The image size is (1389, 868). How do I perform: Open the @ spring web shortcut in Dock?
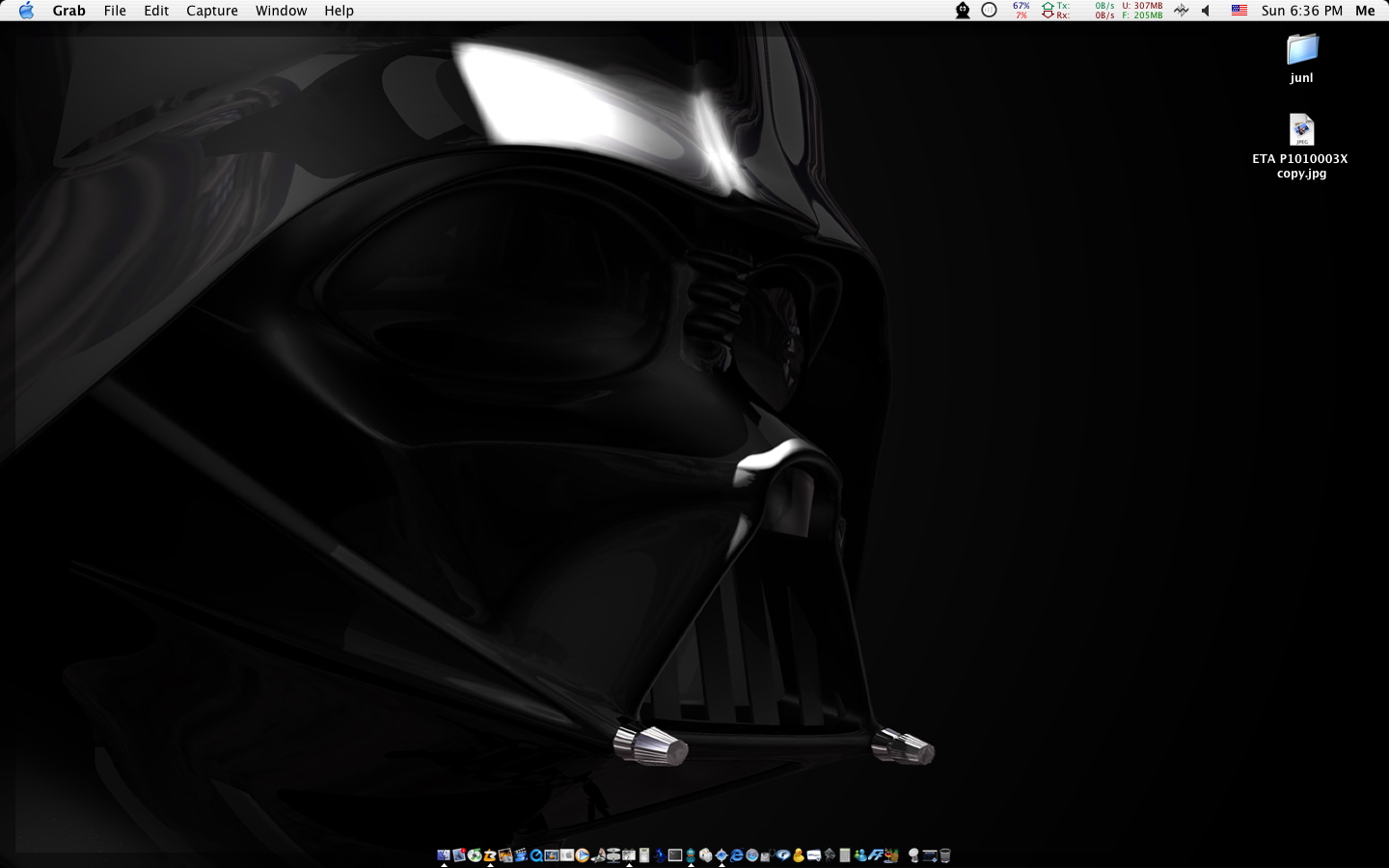(913, 855)
